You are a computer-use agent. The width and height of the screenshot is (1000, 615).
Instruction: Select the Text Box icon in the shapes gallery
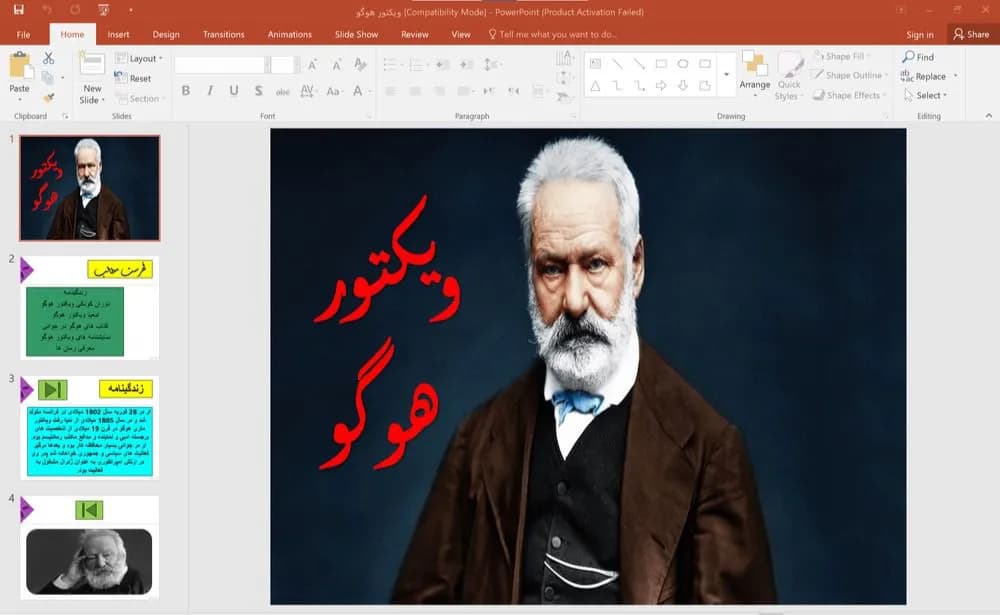(x=595, y=63)
